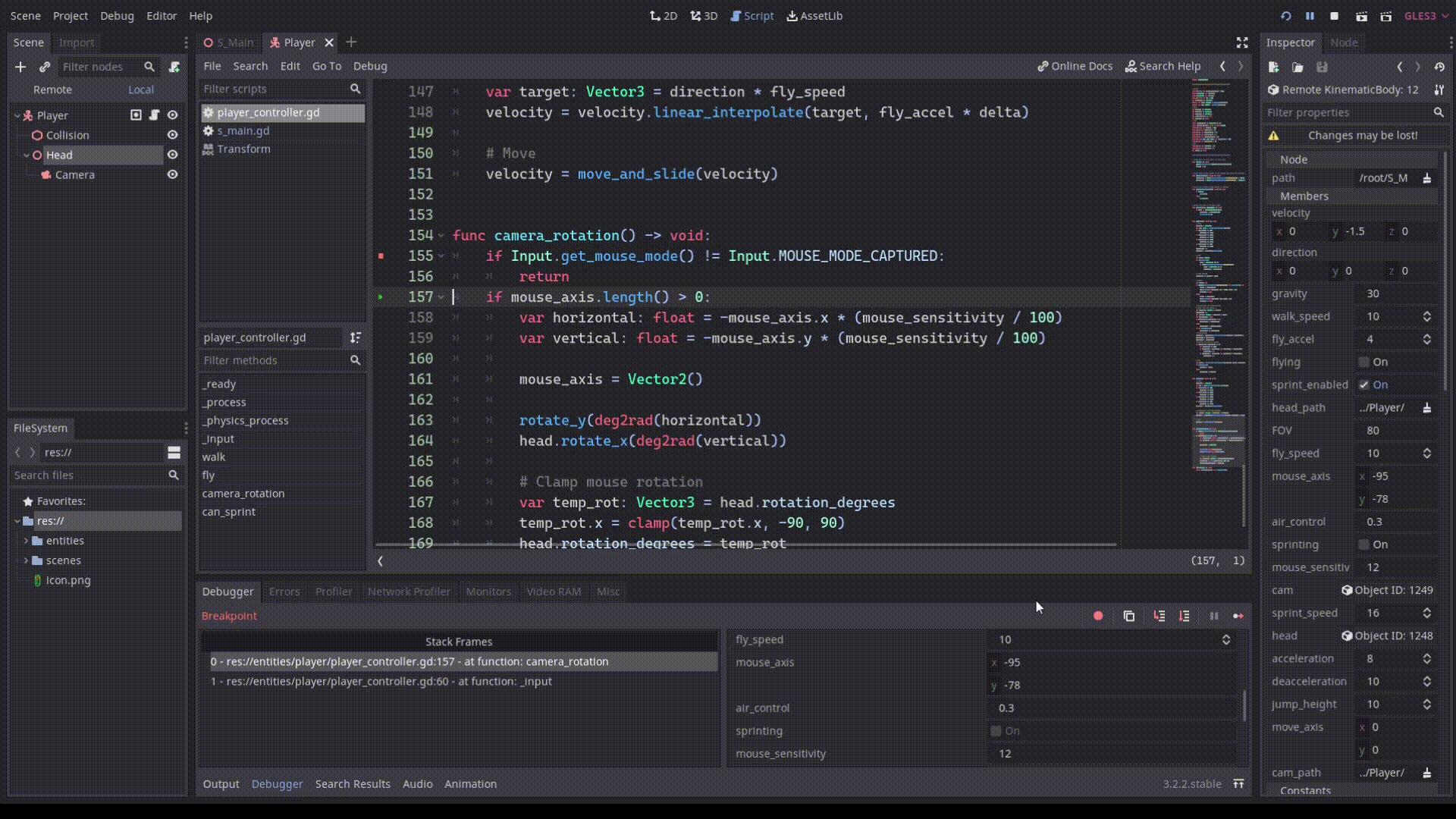Create a new resource in the Inspector
1456x819 pixels.
coord(1274,67)
